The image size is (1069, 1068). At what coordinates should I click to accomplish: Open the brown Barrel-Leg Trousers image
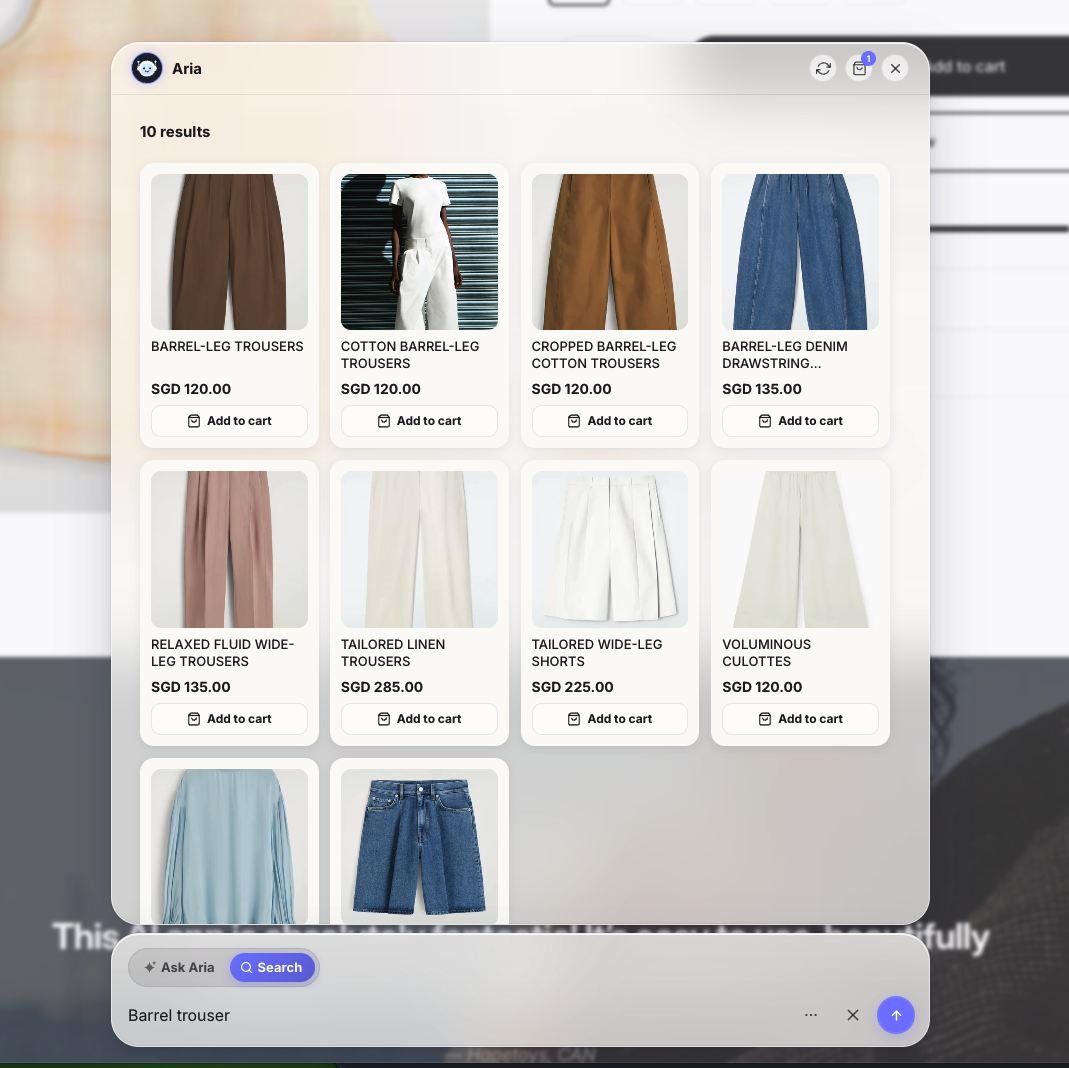point(229,251)
